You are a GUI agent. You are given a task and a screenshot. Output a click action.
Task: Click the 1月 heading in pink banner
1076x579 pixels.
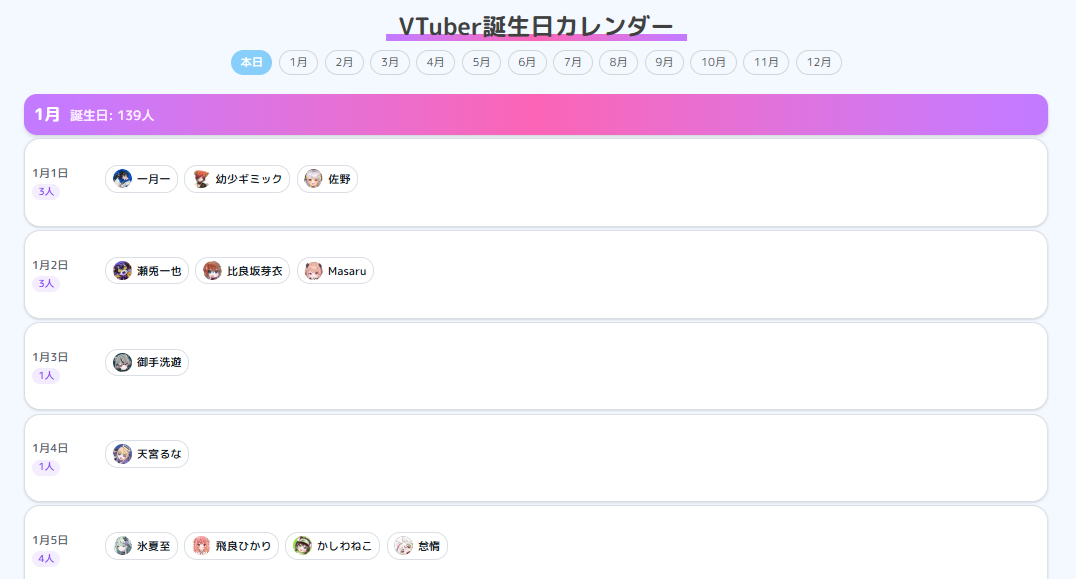[x=47, y=115]
